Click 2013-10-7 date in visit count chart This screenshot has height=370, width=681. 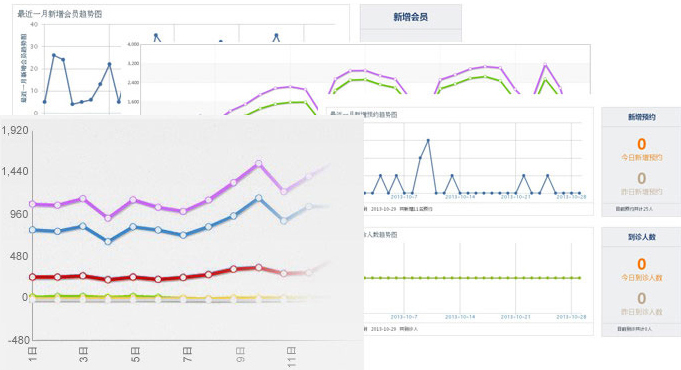point(404,317)
